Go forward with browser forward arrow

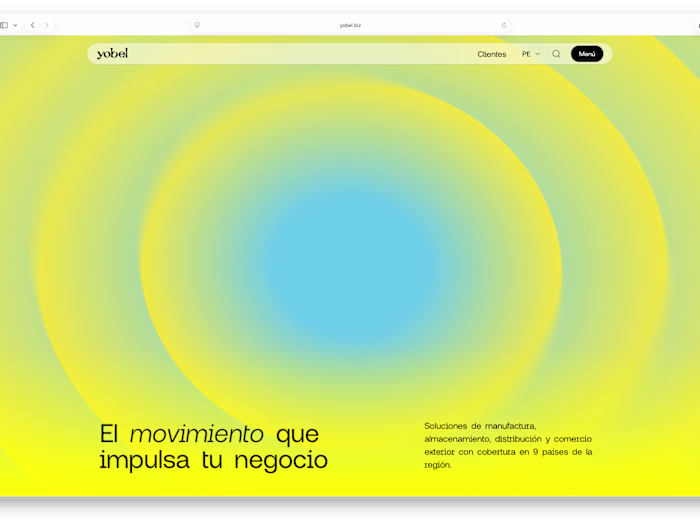tap(46, 25)
